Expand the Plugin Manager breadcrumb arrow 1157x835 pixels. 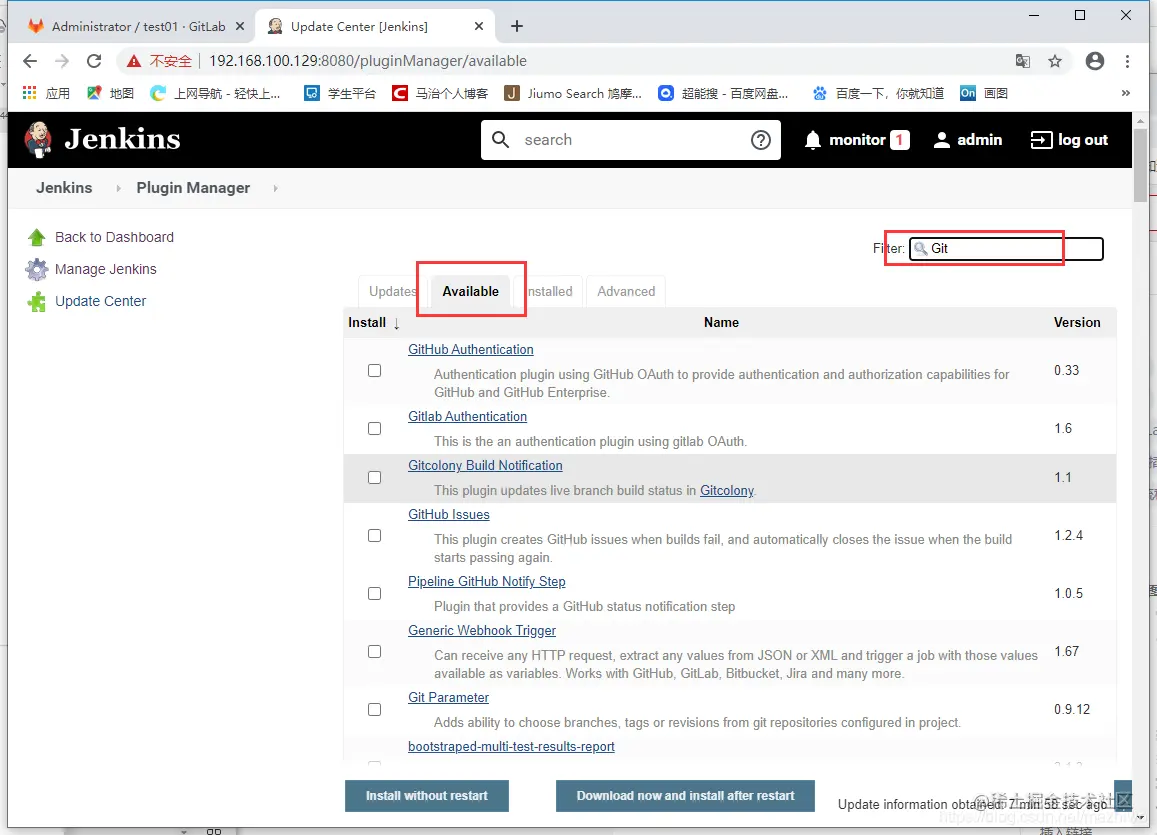tap(275, 188)
